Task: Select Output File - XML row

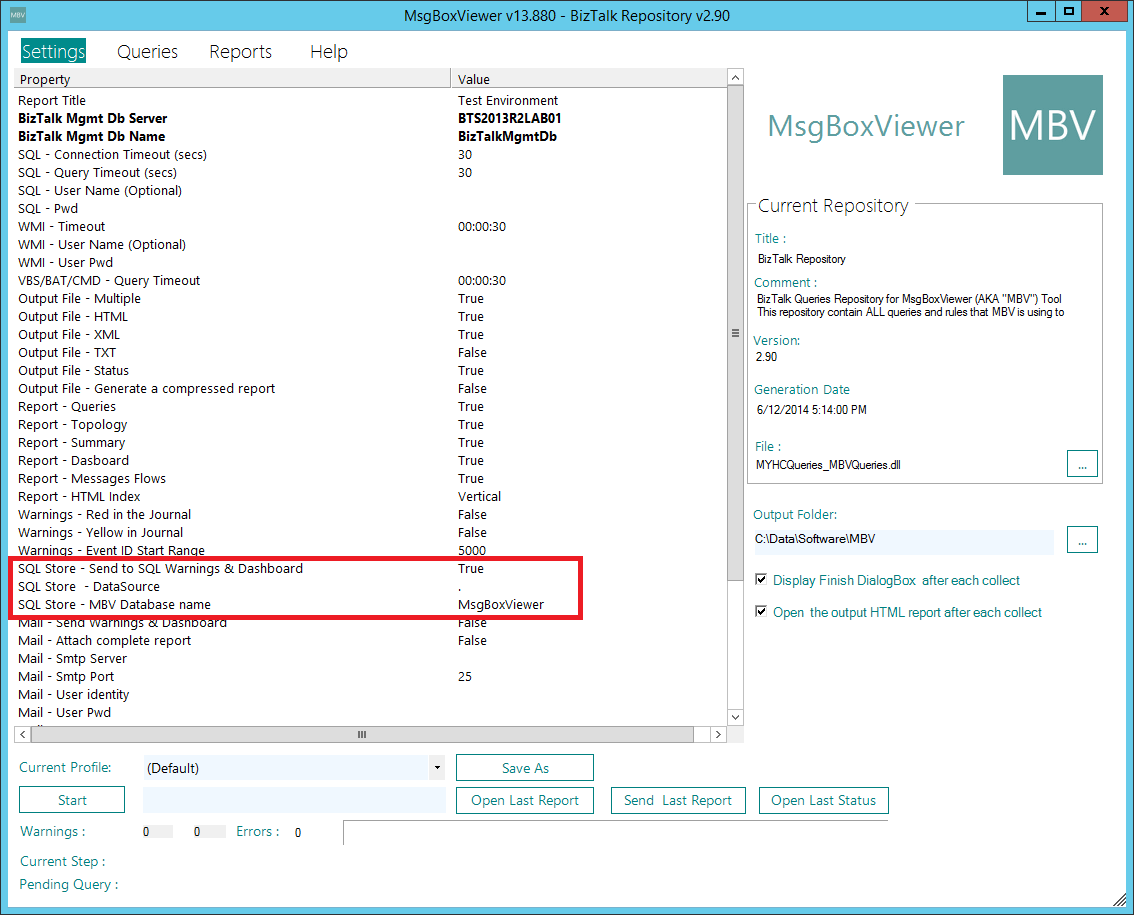Action: pyautogui.click(x=370, y=335)
